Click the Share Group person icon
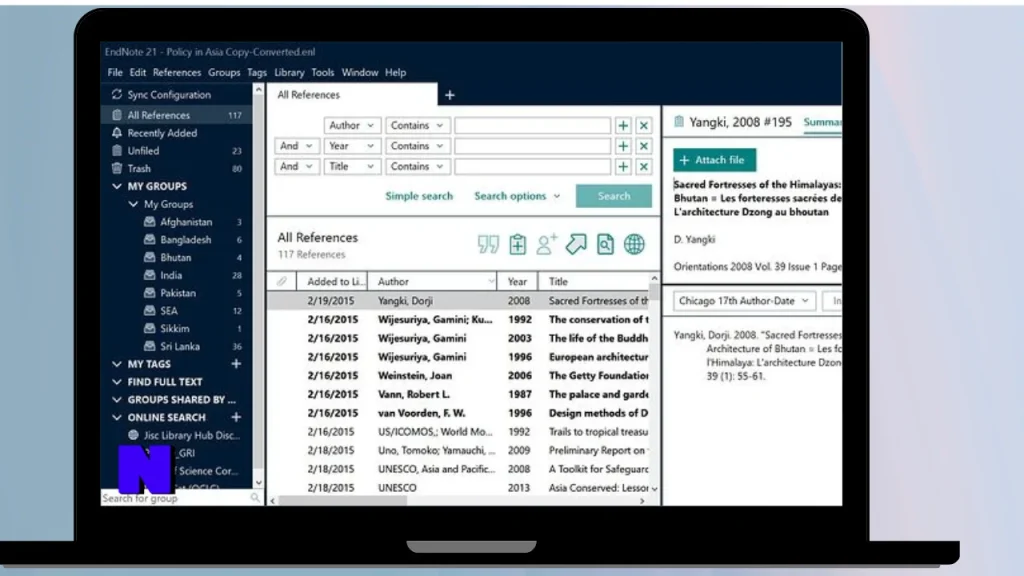 point(546,244)
